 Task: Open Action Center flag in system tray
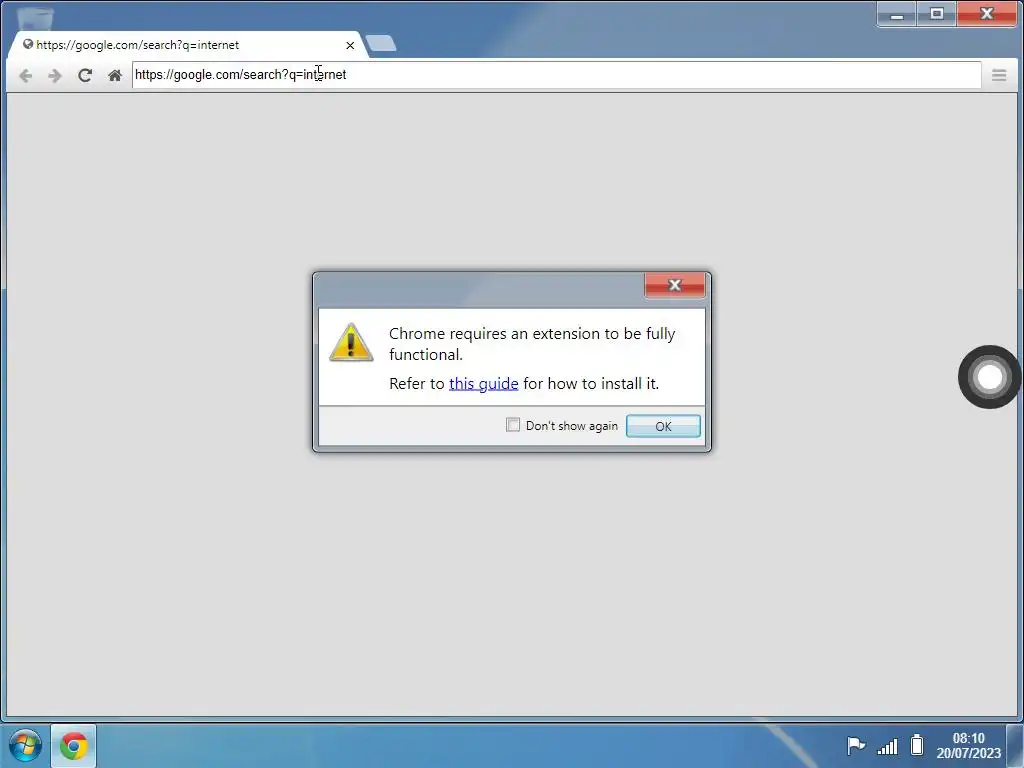click(x=856, y=745)
